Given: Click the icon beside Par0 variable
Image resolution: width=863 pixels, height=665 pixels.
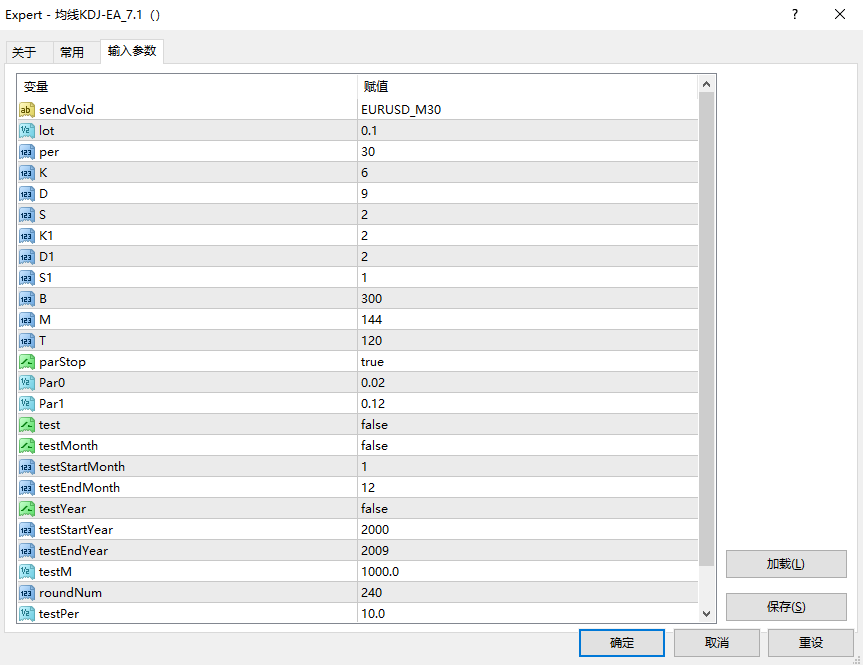Looking at the screenshot, I should [x=26, y=383].
